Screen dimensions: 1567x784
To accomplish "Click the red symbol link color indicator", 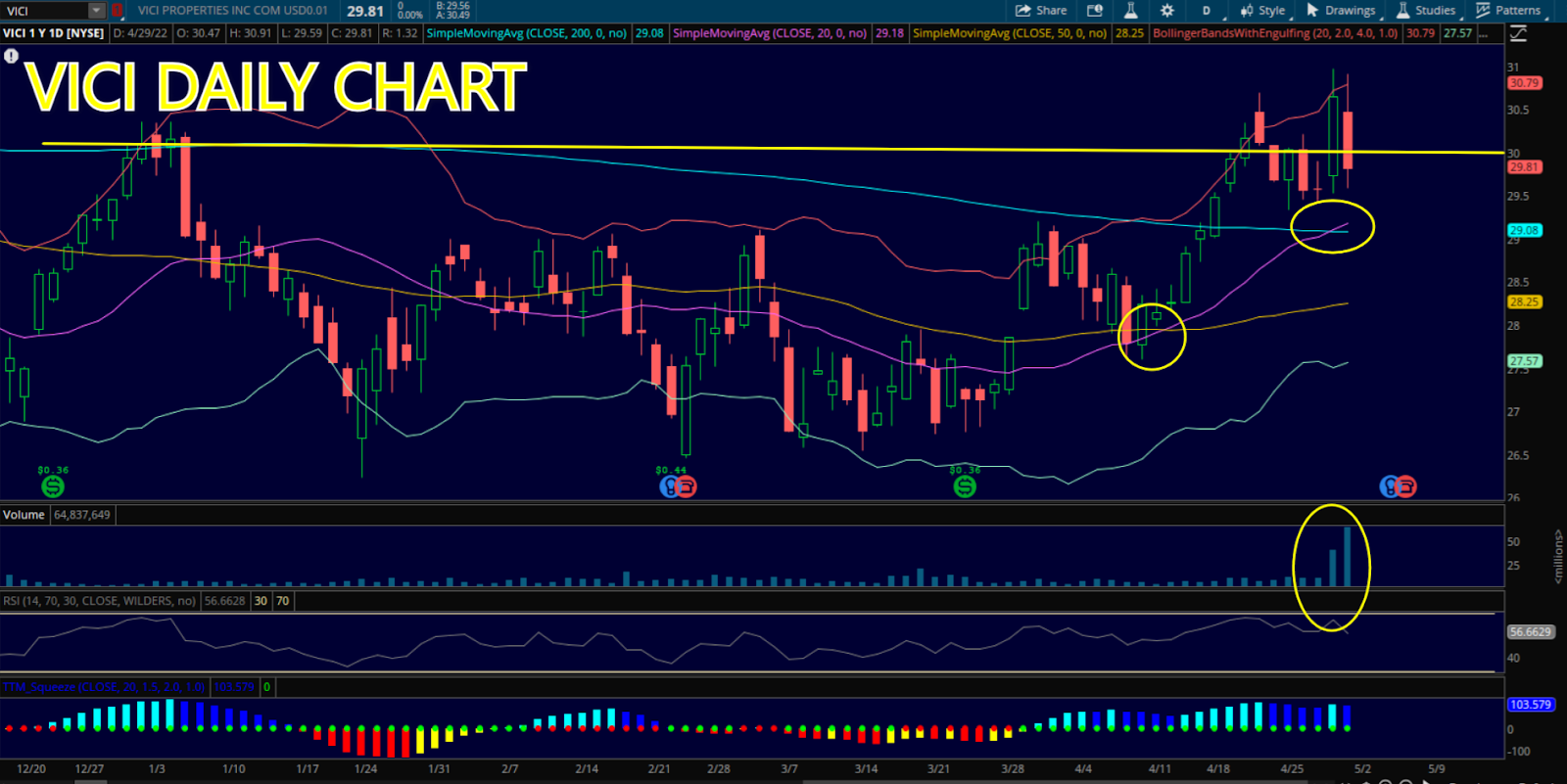I will point(117,11).
